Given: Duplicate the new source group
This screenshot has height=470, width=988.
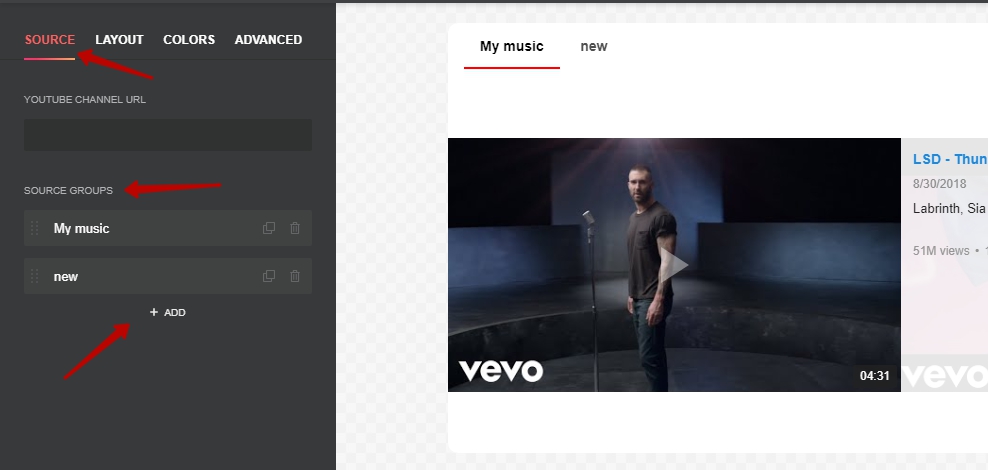Looking at the screenshot, I should (269, 276).
